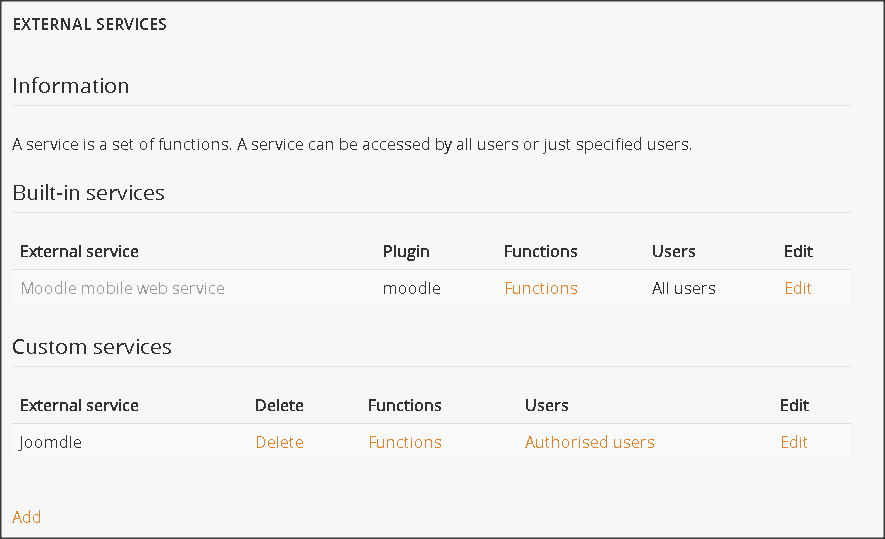Click the Add link to create service
Image resolution: width=885 pixels, height=539 pixels.
tap(27, 517)
